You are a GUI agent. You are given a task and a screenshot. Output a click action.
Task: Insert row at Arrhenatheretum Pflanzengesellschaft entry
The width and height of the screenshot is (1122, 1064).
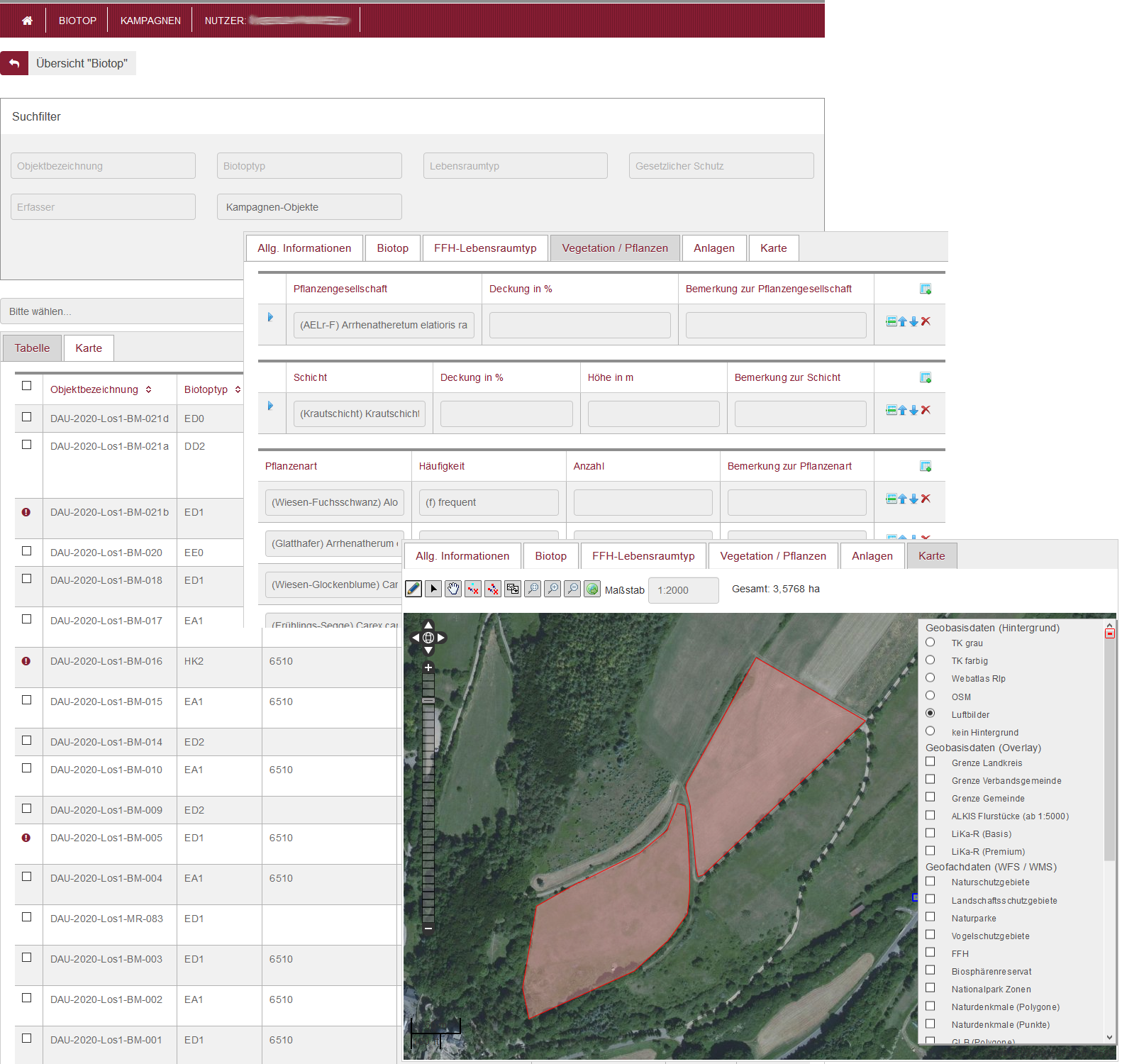[892, 321]
